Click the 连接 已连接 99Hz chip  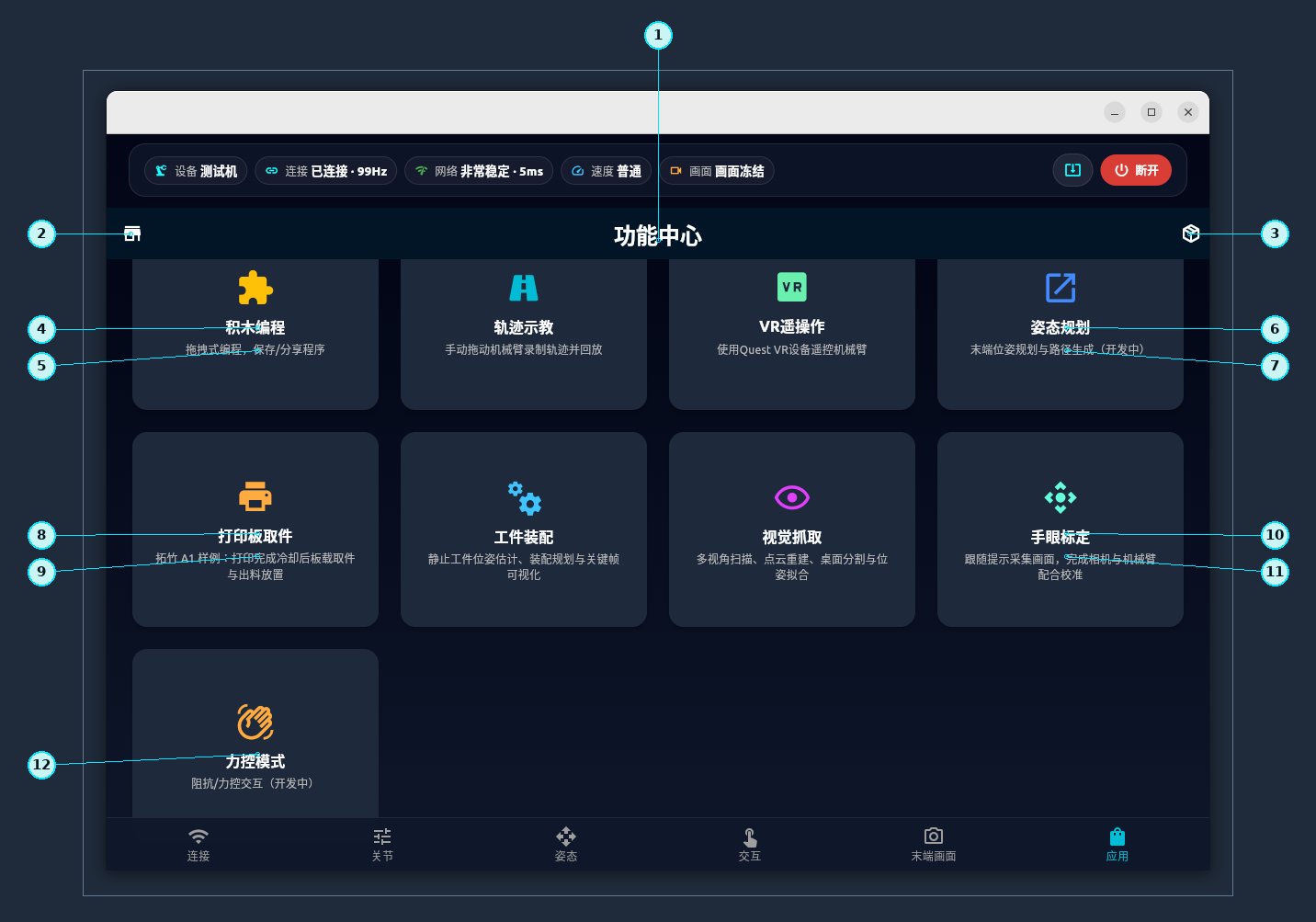326,171
